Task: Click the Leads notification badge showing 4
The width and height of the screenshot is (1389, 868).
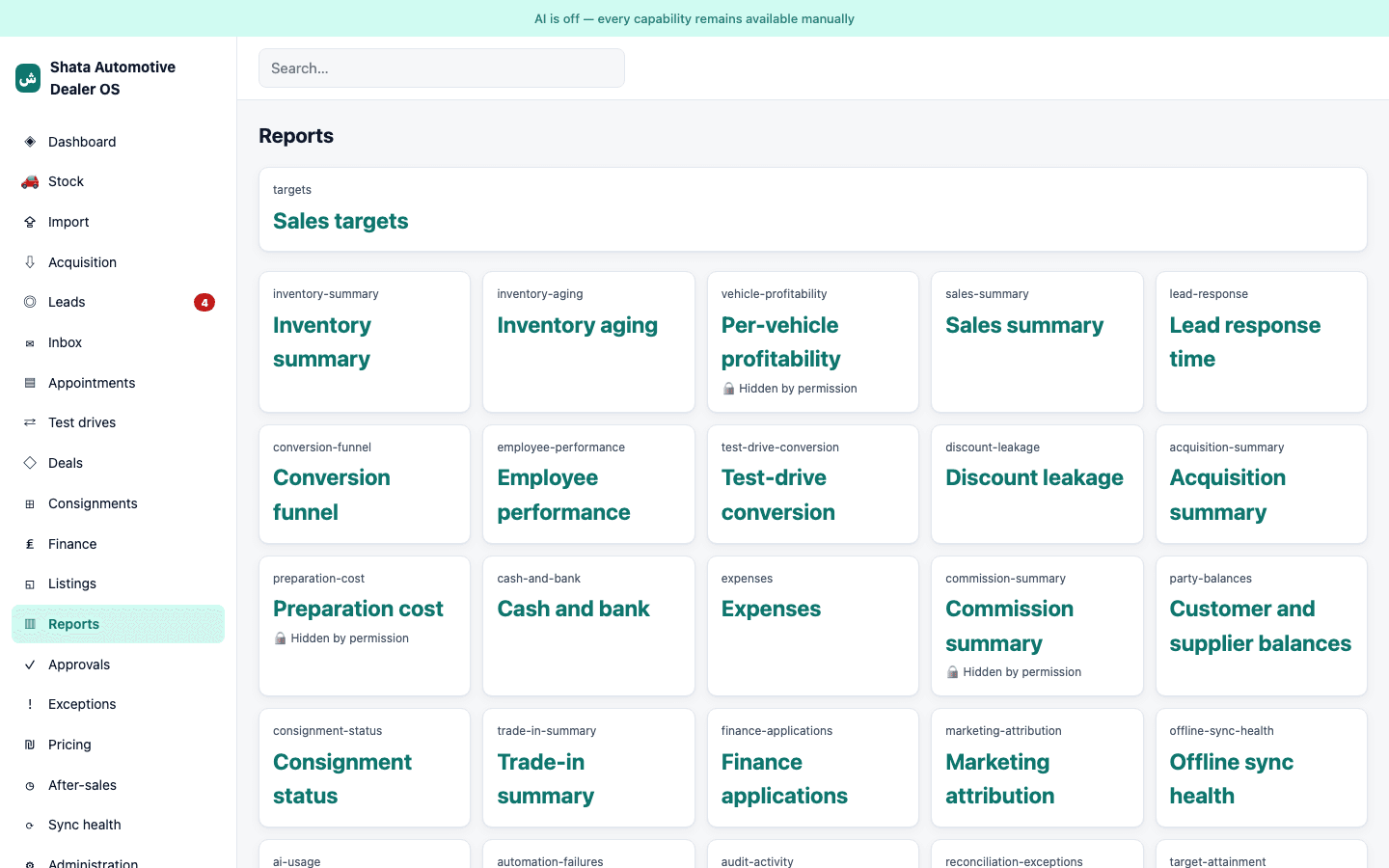Action: point(204,303)
